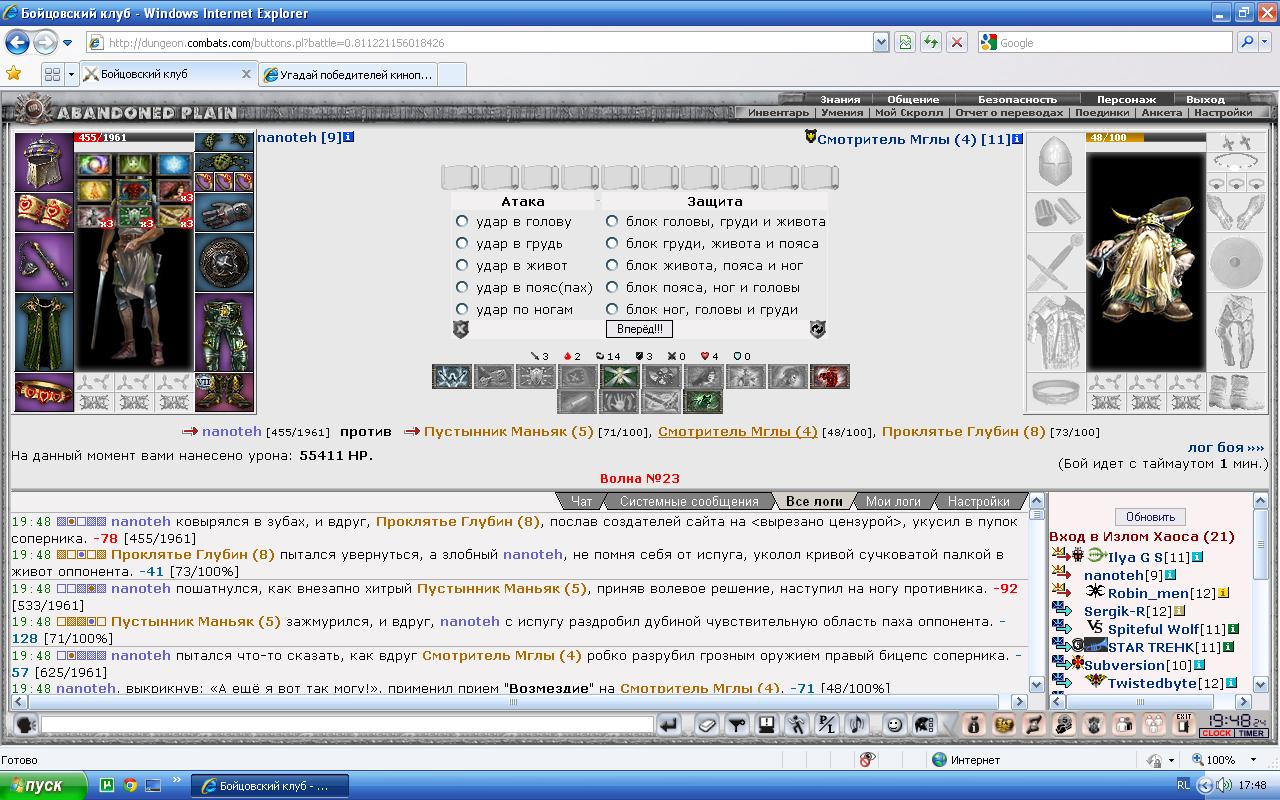Image resolution: width=1280 pixels, height=800 pixels.
Task: Select attack 'удар в голову' radio
Action: (462, 221)
